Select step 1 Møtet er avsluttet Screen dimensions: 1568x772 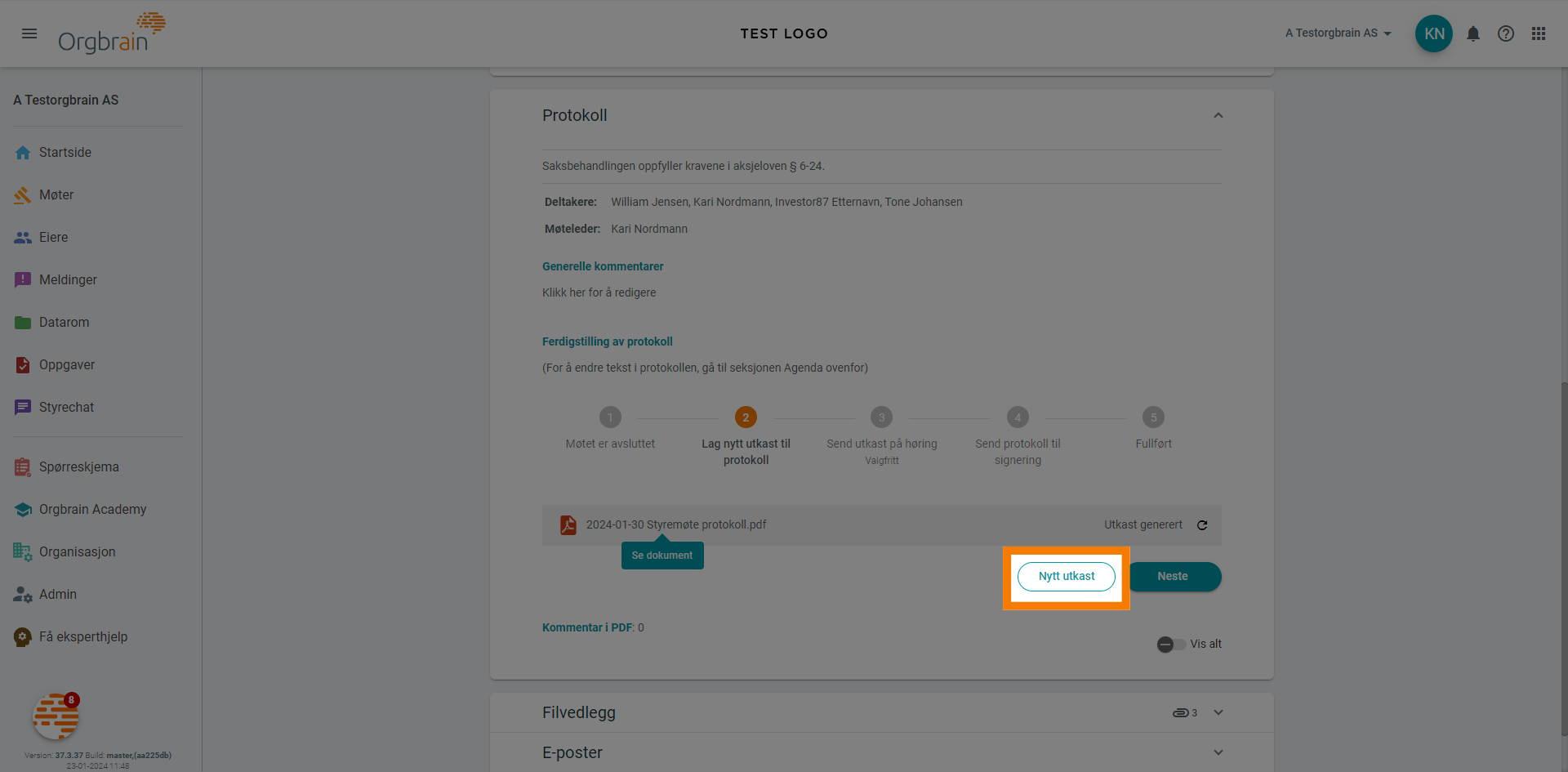click(610, 429)
